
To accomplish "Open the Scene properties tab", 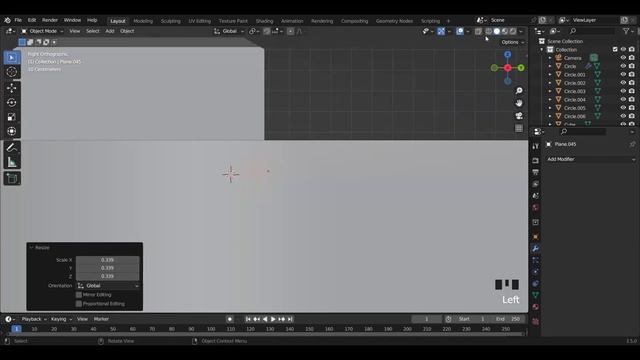I will pos(536,196).
